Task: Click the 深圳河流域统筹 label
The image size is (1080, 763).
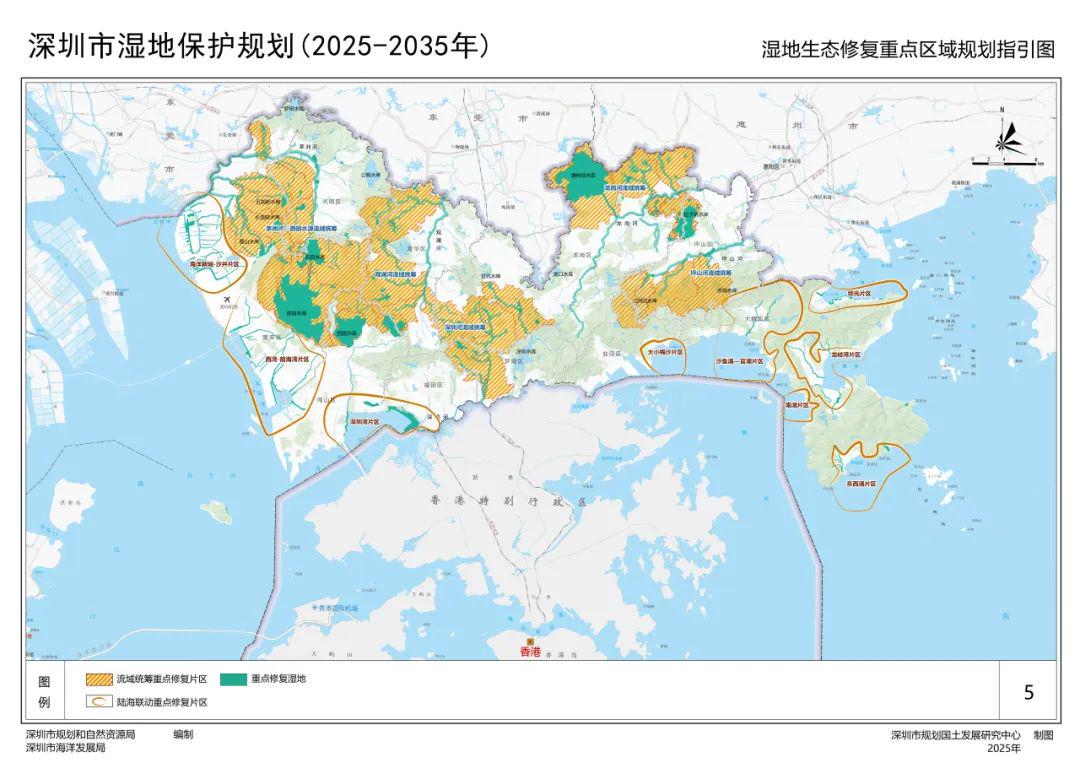Action: tap(465, 327)
